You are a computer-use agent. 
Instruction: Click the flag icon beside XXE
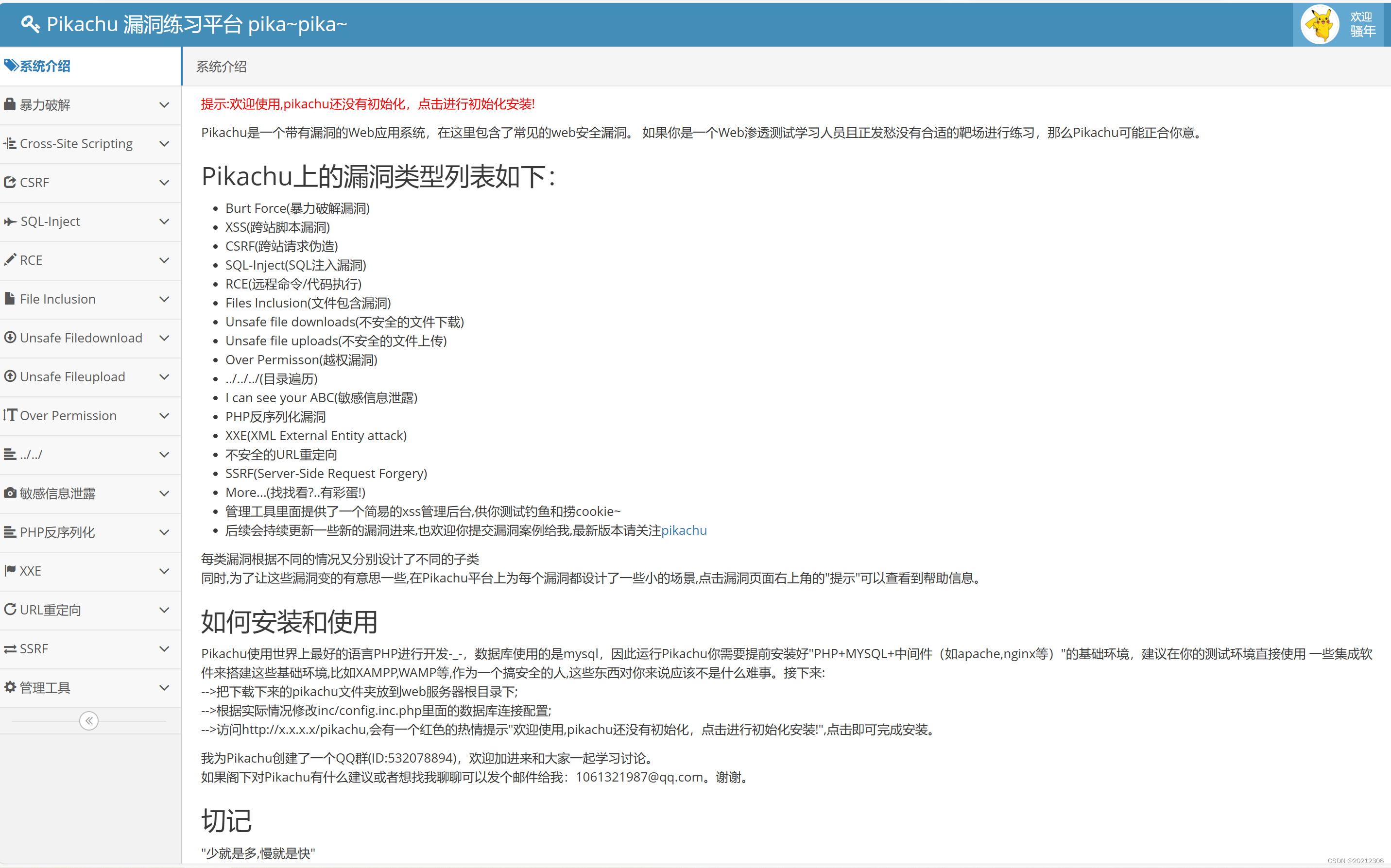(9, 571)
